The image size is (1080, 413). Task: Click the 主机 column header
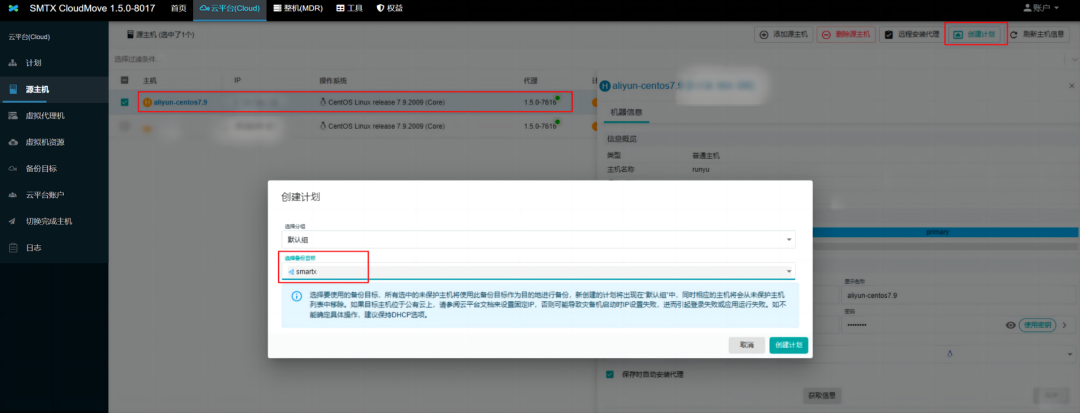click(x=149, y=81)
